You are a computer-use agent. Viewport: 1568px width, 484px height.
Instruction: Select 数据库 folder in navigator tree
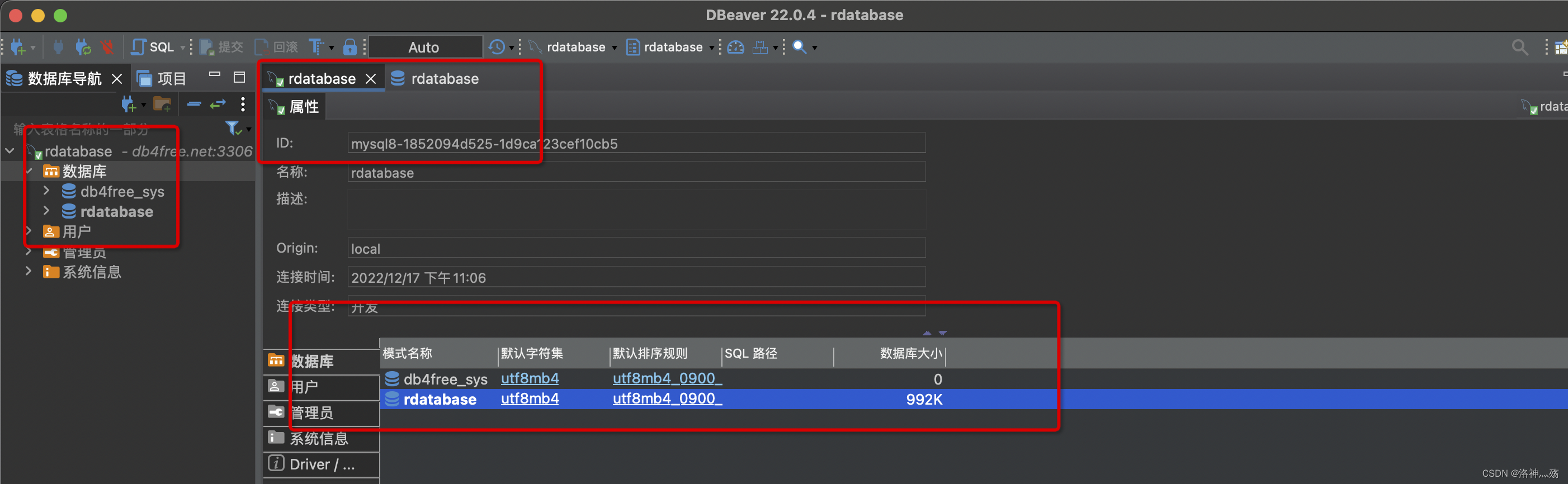tap(84, 171)
